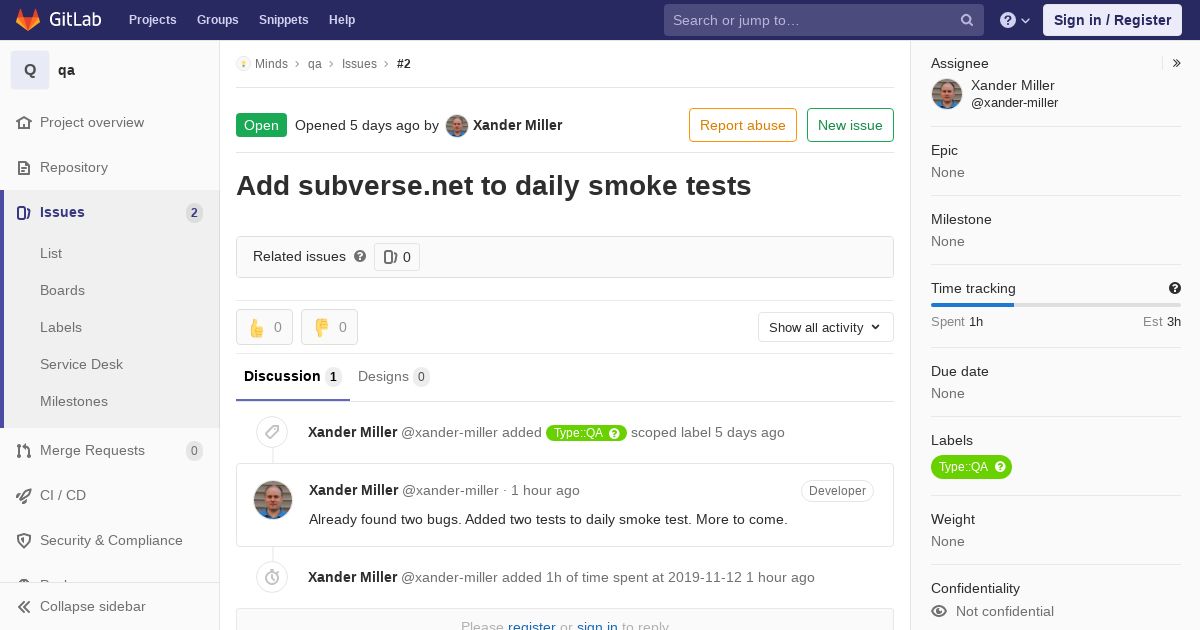Click the Q project avatar
The image size is (1200, 630).
(30, 70)
